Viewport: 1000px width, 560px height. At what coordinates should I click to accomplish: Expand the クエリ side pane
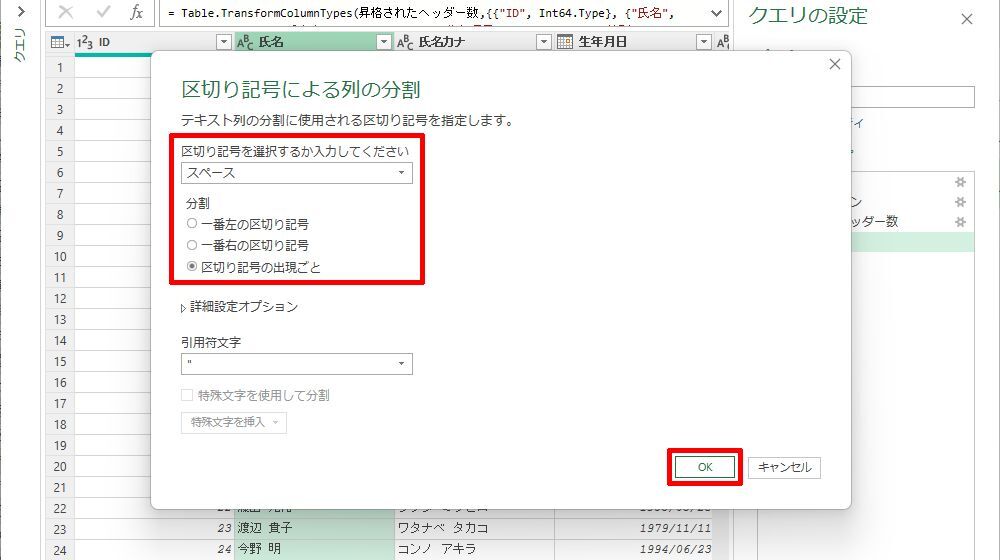[19, 45]
